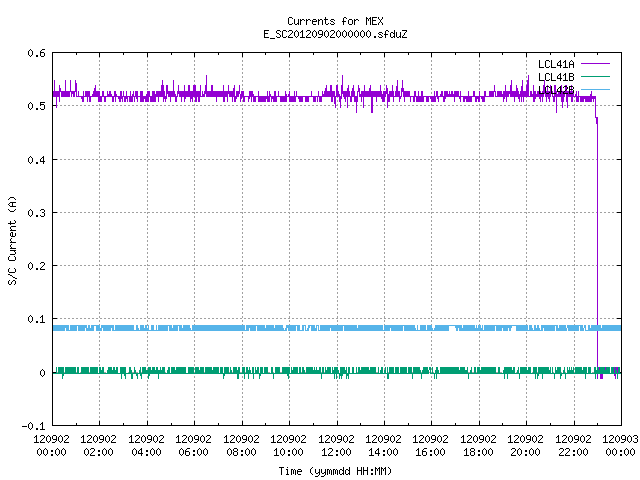Click the 0.4 y-axis tick label
640x480 pixels.
[x=36, y=160]
